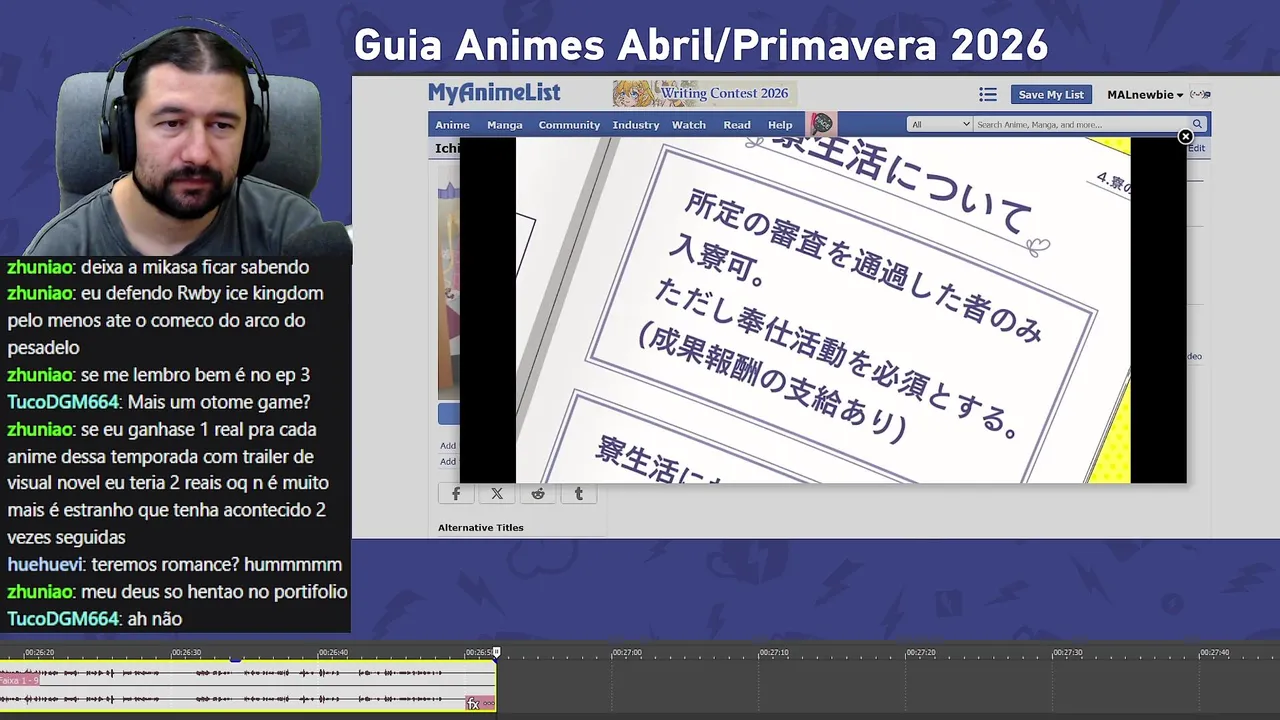Expand the search category All dropdown
The image size is (1280, 720).
940,124
